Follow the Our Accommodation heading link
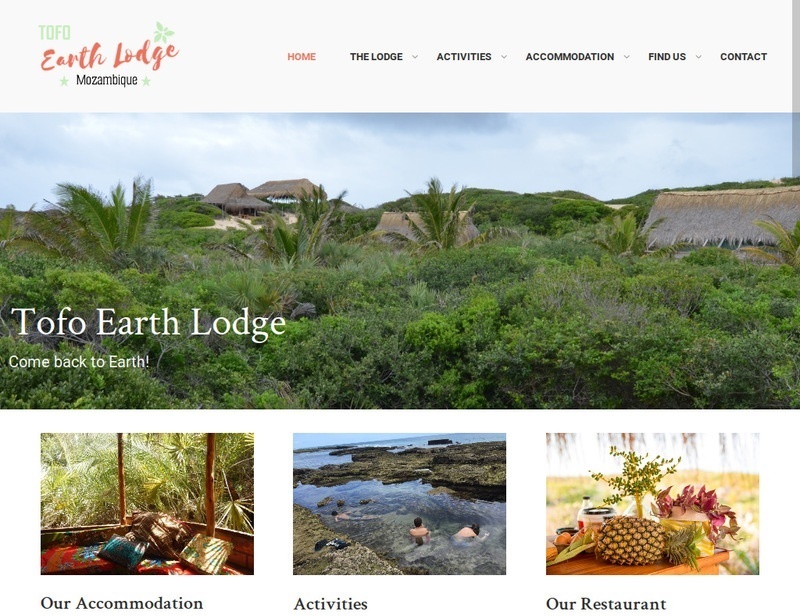This screenshot has height=616, width=800. coord(121,603)
